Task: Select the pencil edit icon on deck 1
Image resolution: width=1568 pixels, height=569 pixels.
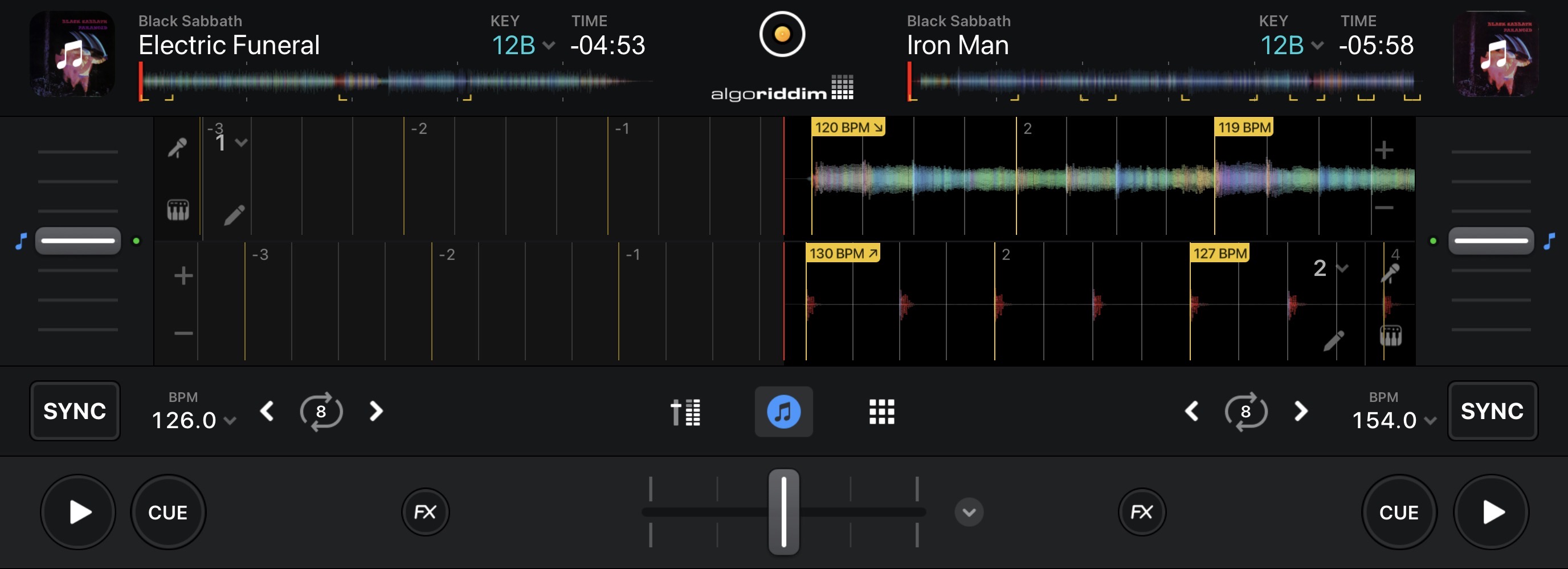Action: 234,214
